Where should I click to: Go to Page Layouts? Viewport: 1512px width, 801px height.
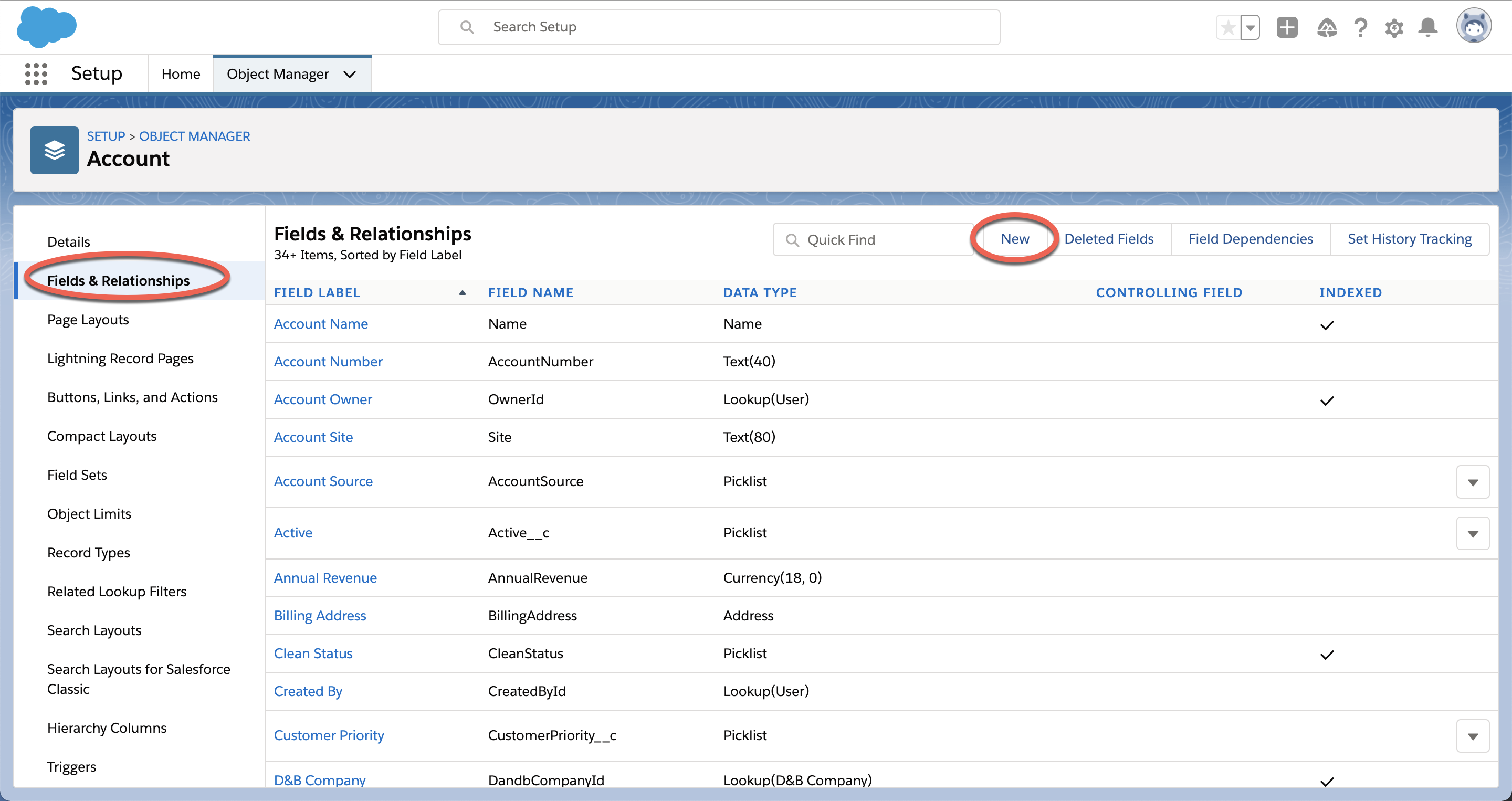[88, 320]
